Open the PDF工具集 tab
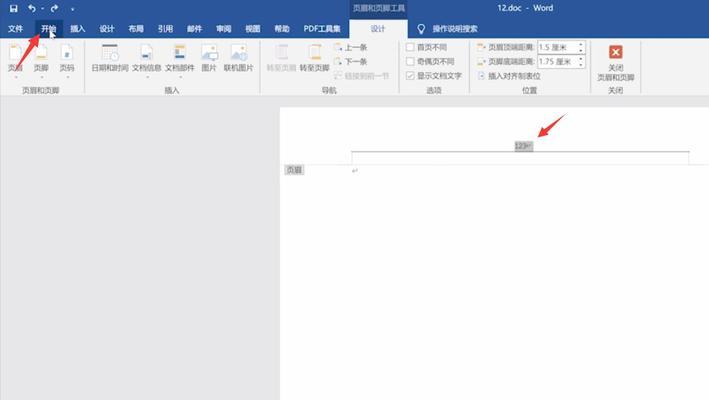The image size is (709, 400). (x=321, y=28)
